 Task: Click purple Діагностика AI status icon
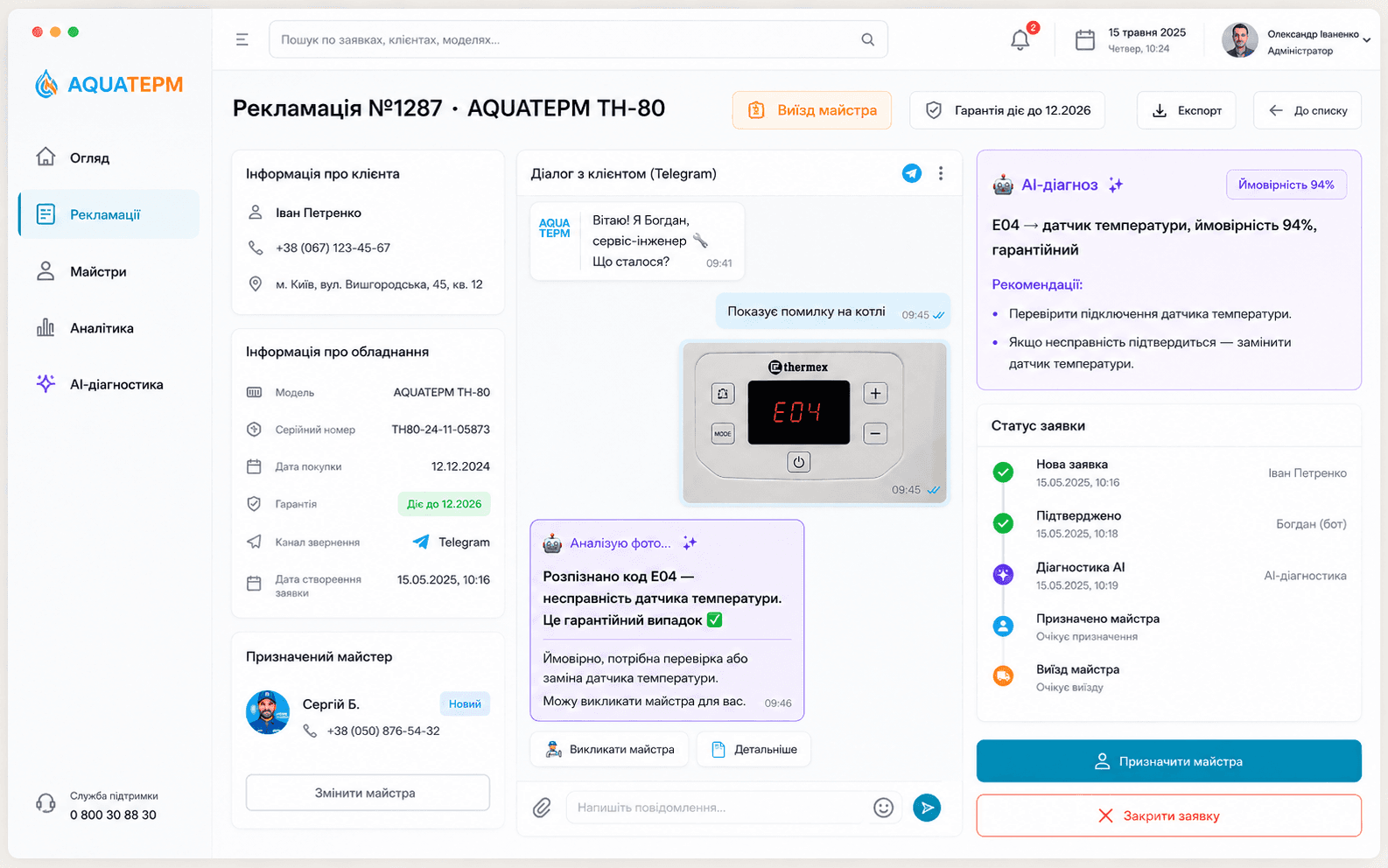(x=1004, y=575)
